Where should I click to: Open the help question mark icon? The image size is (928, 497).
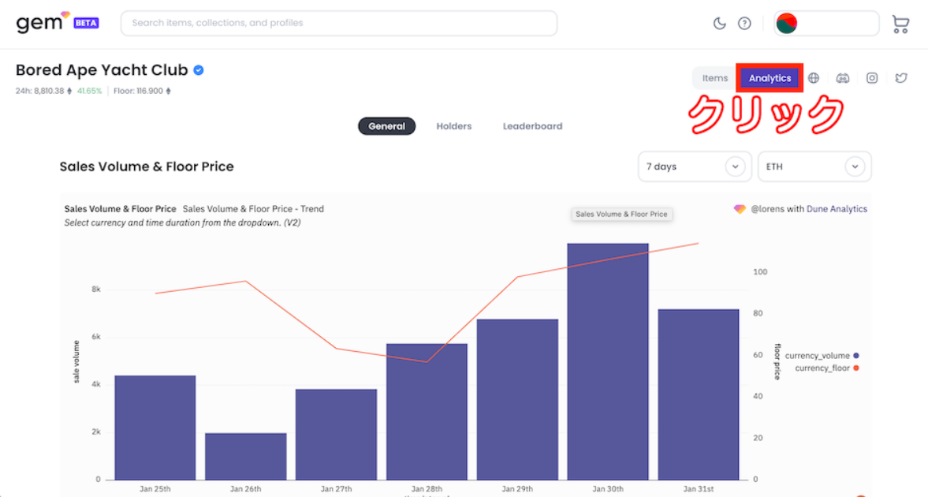point(745,24)
